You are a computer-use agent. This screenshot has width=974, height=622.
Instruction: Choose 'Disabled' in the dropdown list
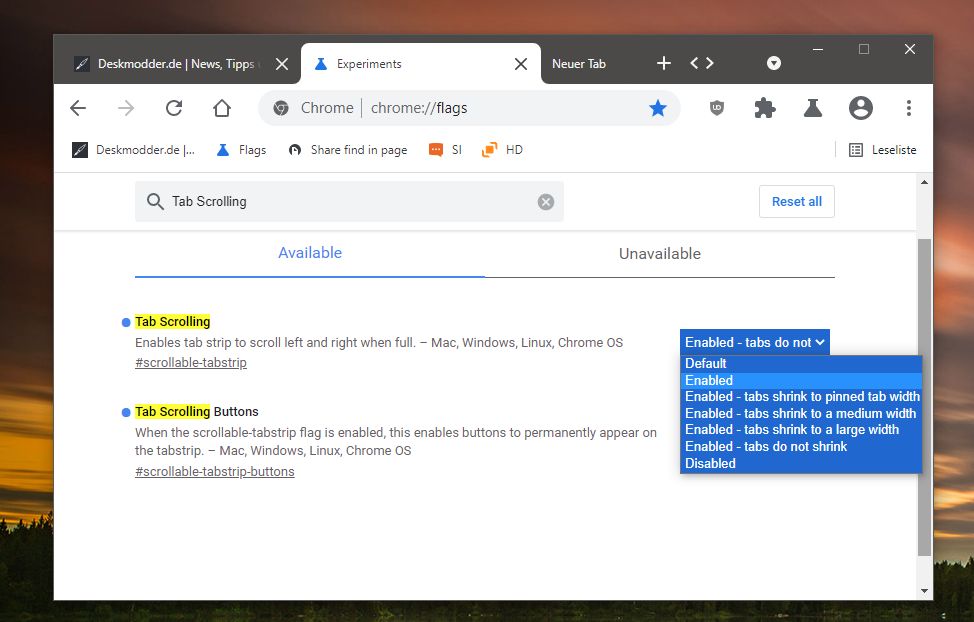click(710, 464)
